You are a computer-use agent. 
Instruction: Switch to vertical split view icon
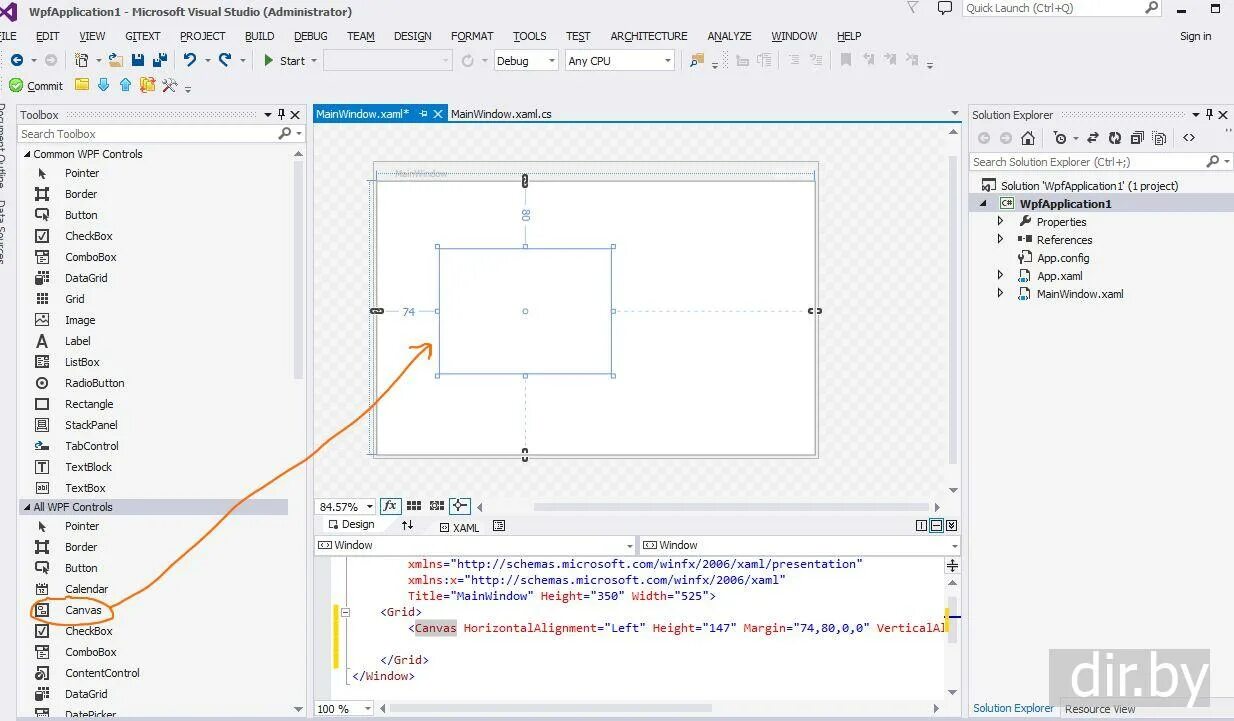(x=922, y=525)
